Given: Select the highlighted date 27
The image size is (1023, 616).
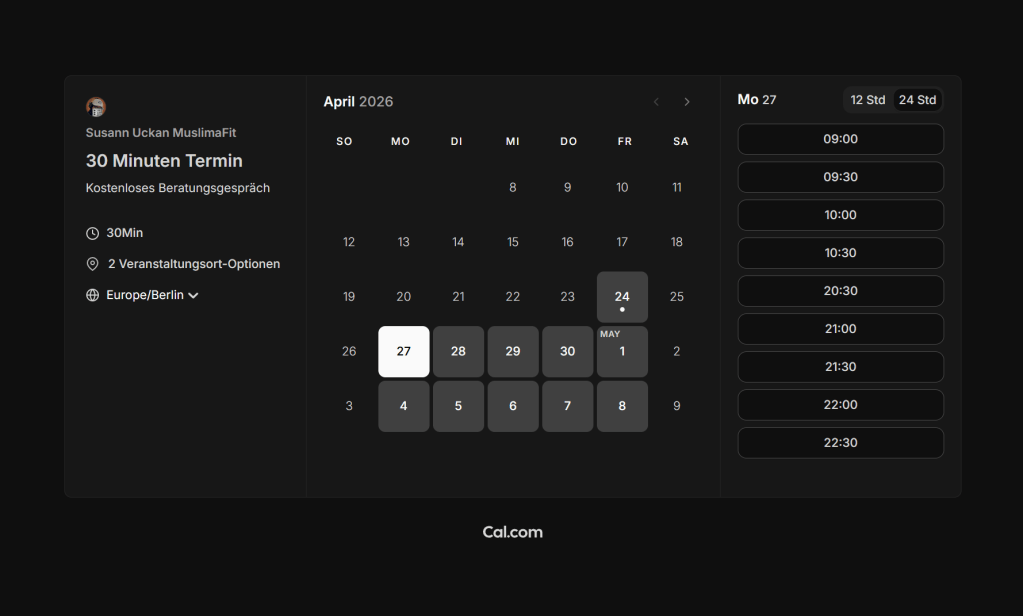Looking at the screenshot, I should click(x=404, y=352).
